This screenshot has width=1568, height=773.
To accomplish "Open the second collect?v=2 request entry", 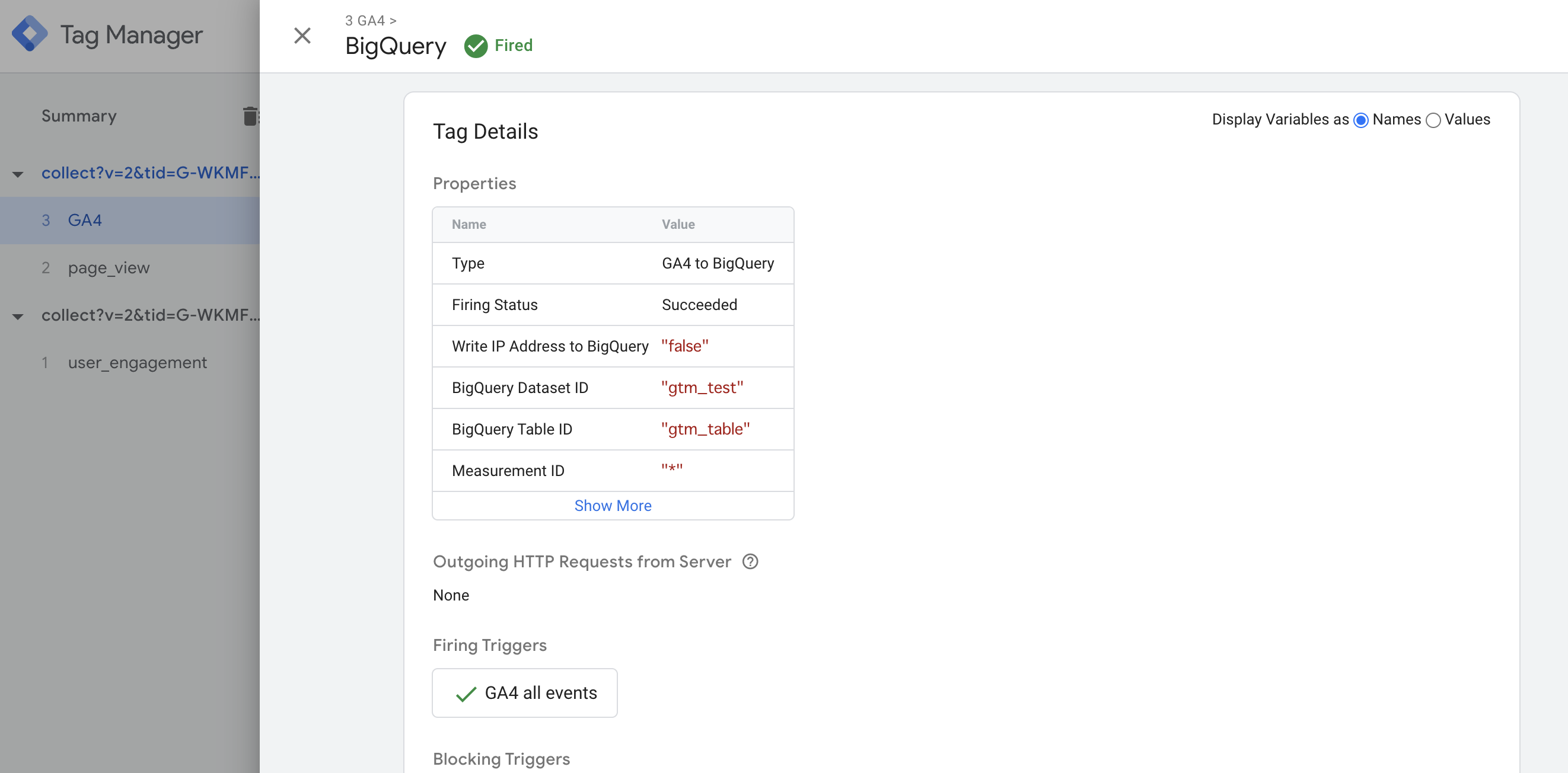I will pyautogui.click(x=149, y=315).
